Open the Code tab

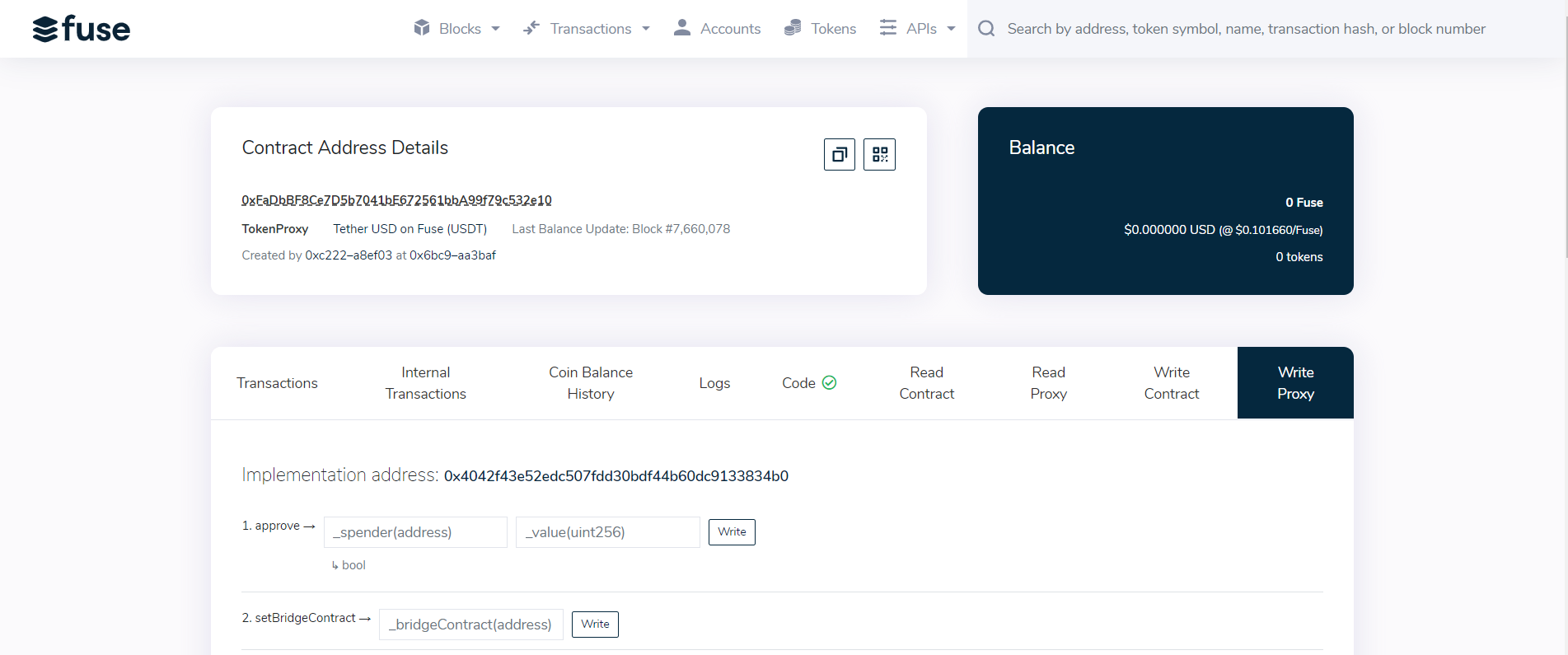[x=809, y=383]
